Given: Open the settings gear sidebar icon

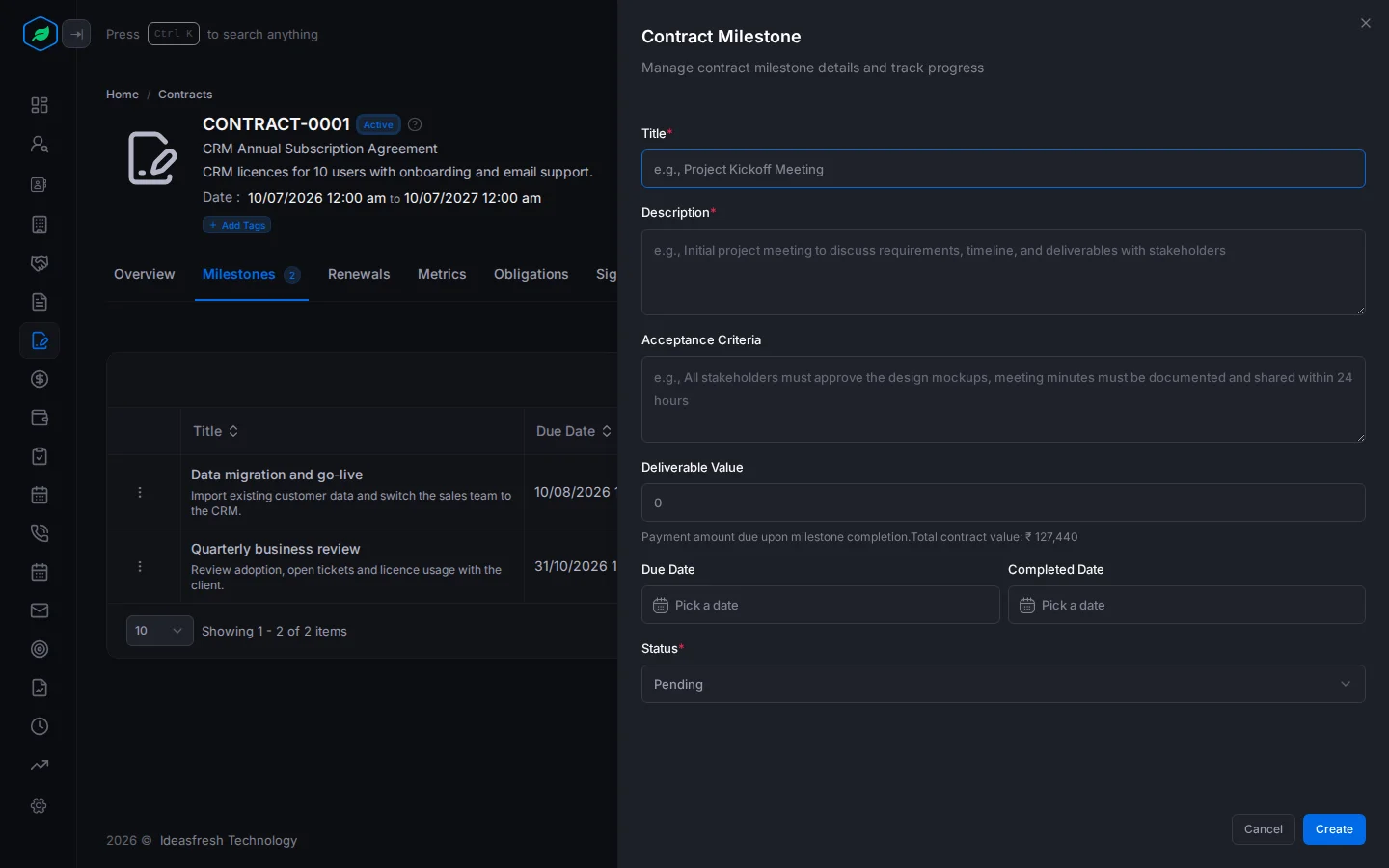Looking at the screenshot, I should click(40, 805).
